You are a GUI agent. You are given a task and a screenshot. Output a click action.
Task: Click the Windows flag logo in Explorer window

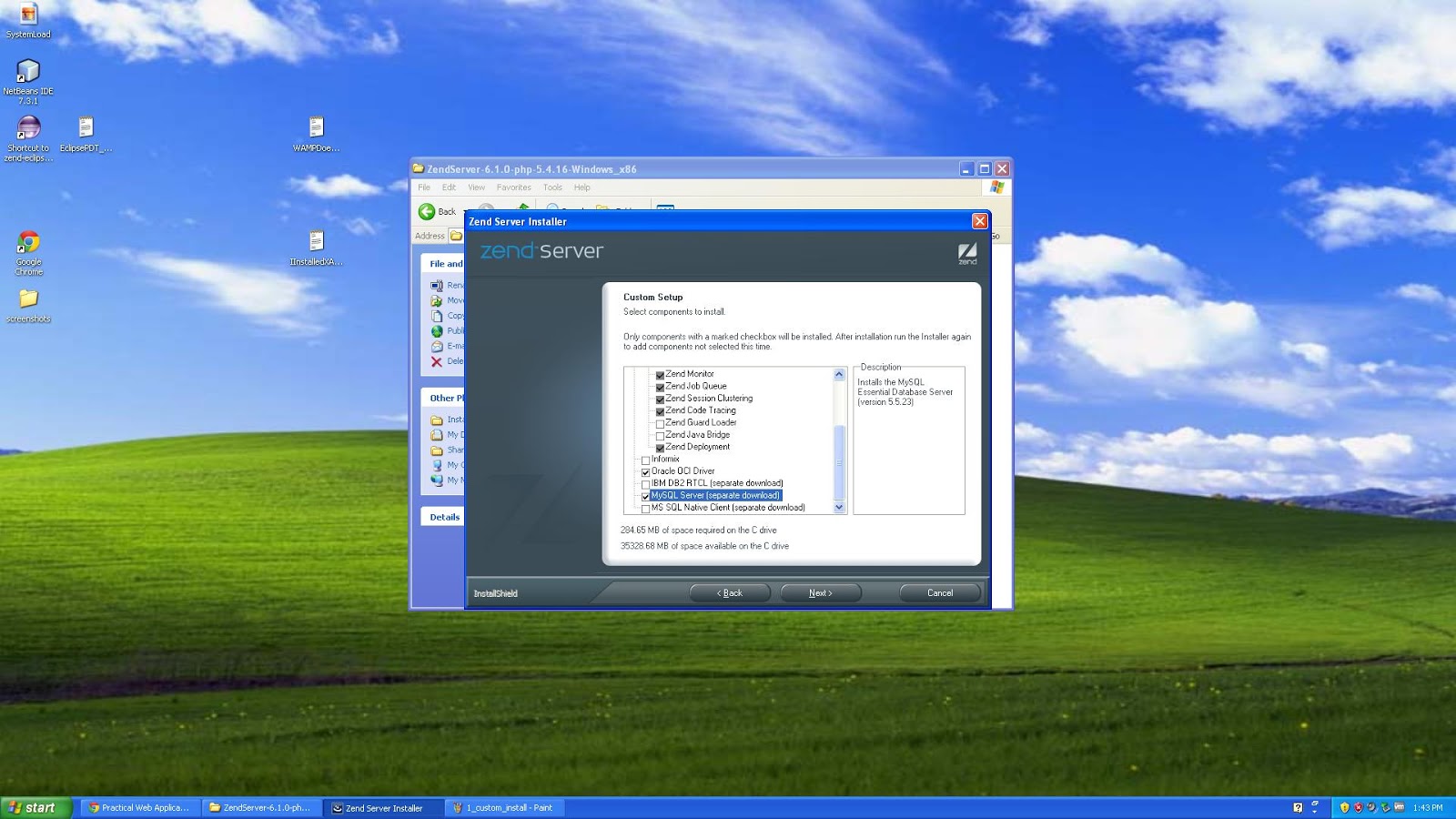(997, 187)
